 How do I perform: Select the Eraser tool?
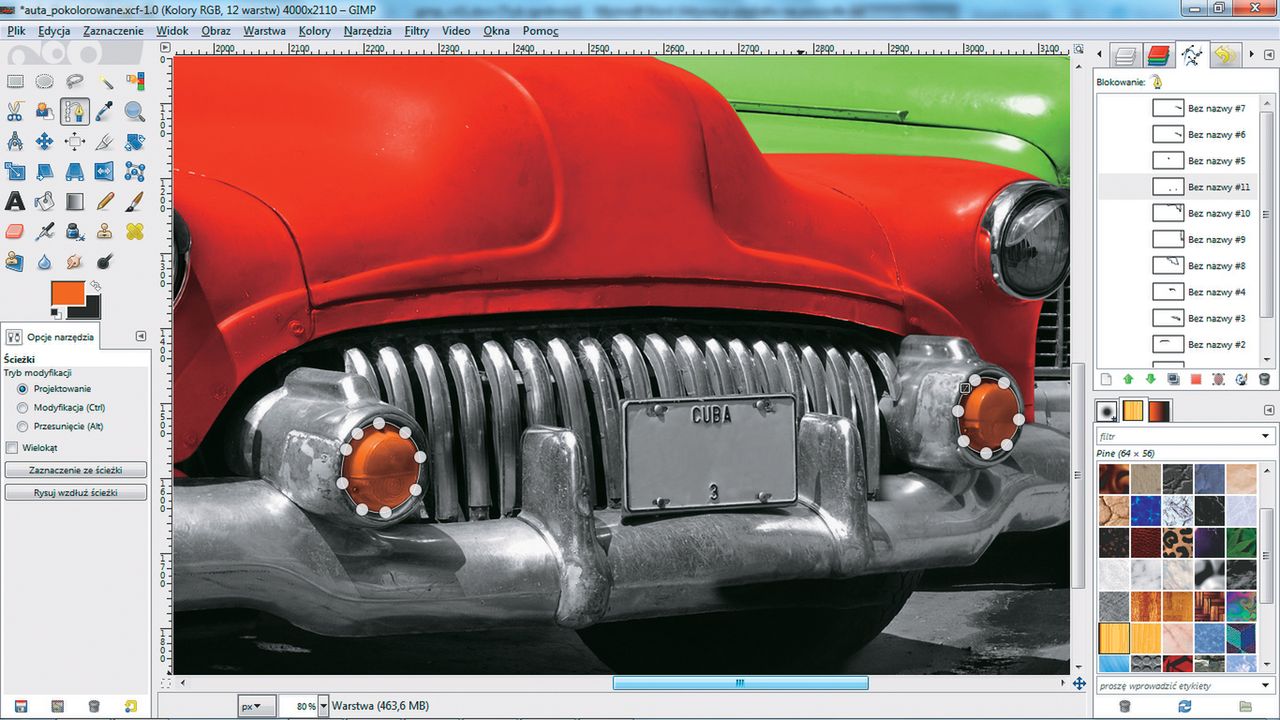pos(15,232)
